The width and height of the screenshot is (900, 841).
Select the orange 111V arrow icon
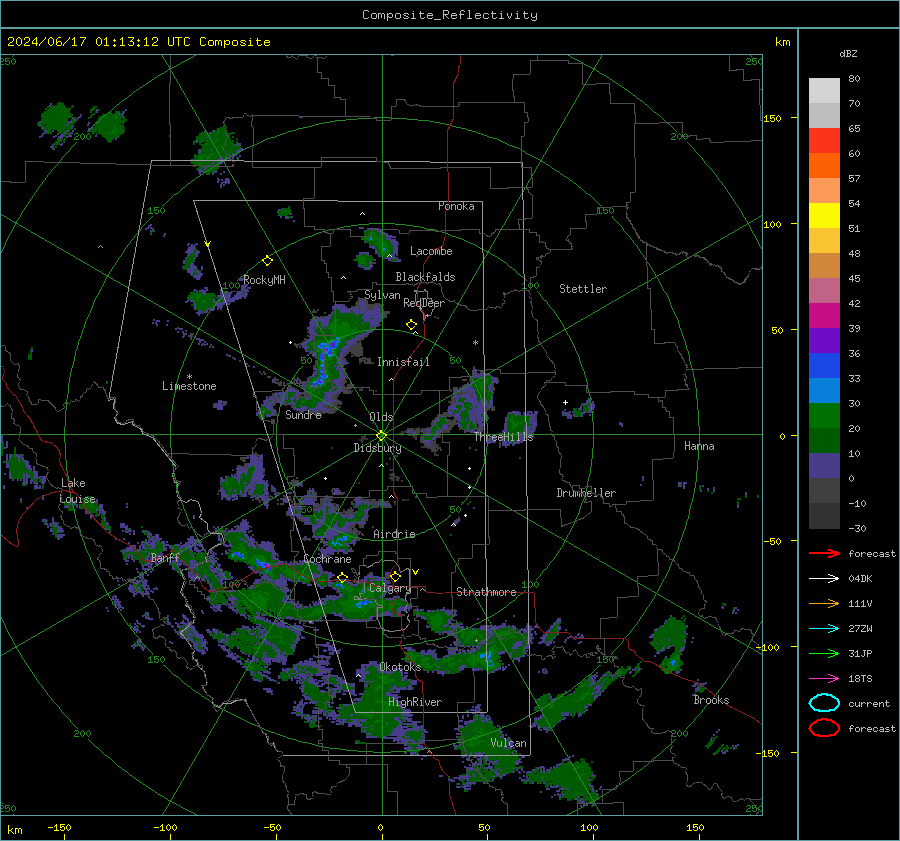[824, 603]
